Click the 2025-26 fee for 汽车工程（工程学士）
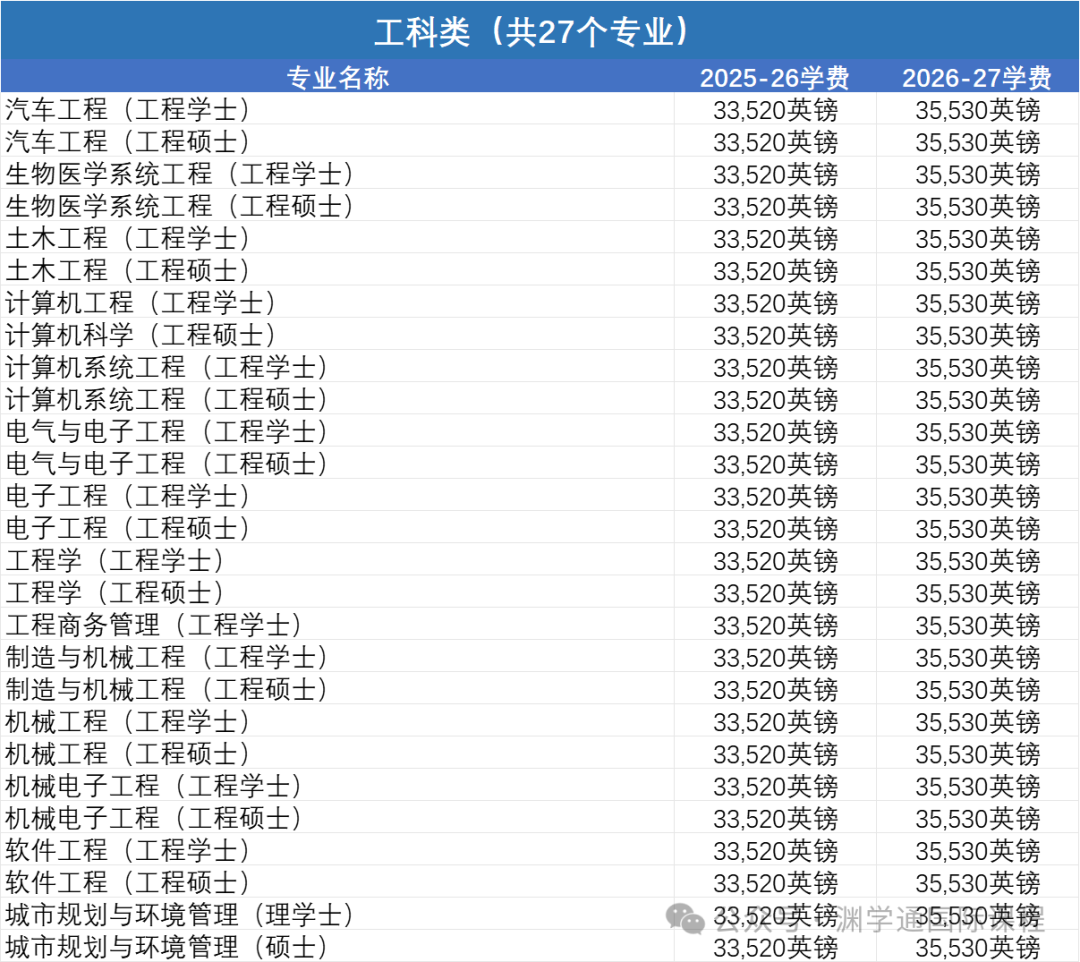The image size is (1080, 962). (775, 110)
